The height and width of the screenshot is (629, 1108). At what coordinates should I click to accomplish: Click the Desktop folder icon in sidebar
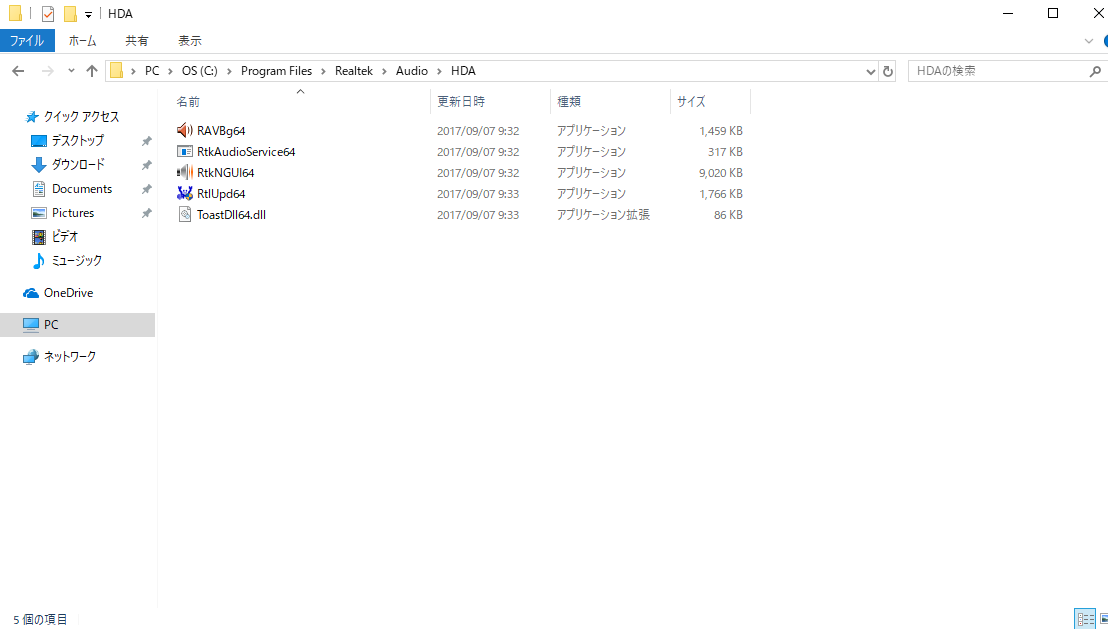(x=39, y=141)
